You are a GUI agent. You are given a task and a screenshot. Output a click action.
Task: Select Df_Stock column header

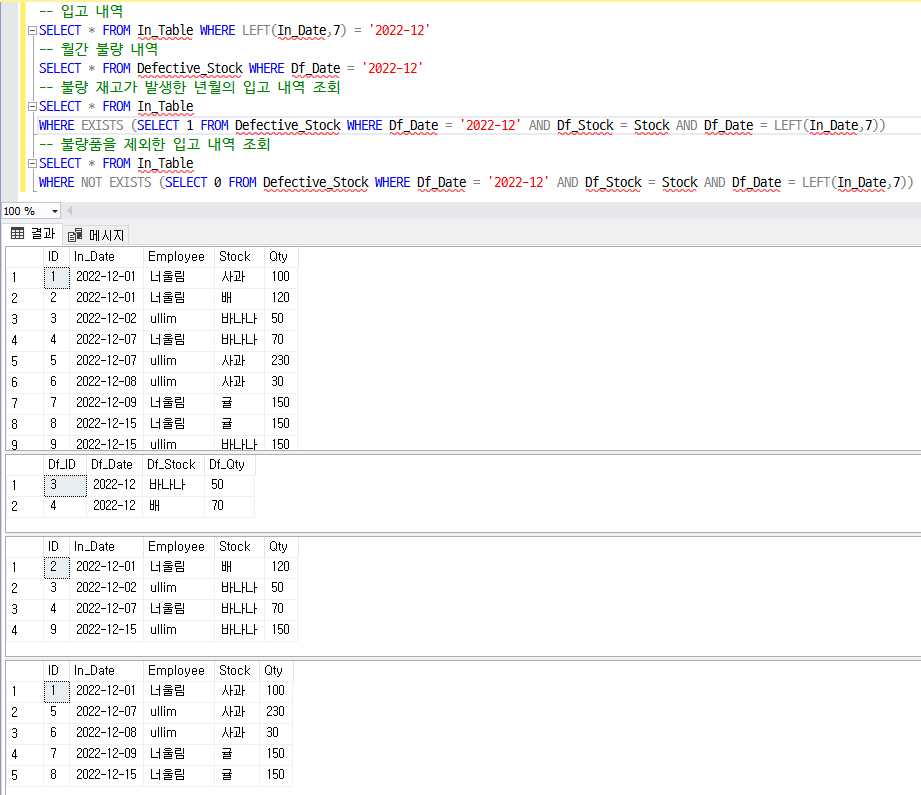[173, 465]
